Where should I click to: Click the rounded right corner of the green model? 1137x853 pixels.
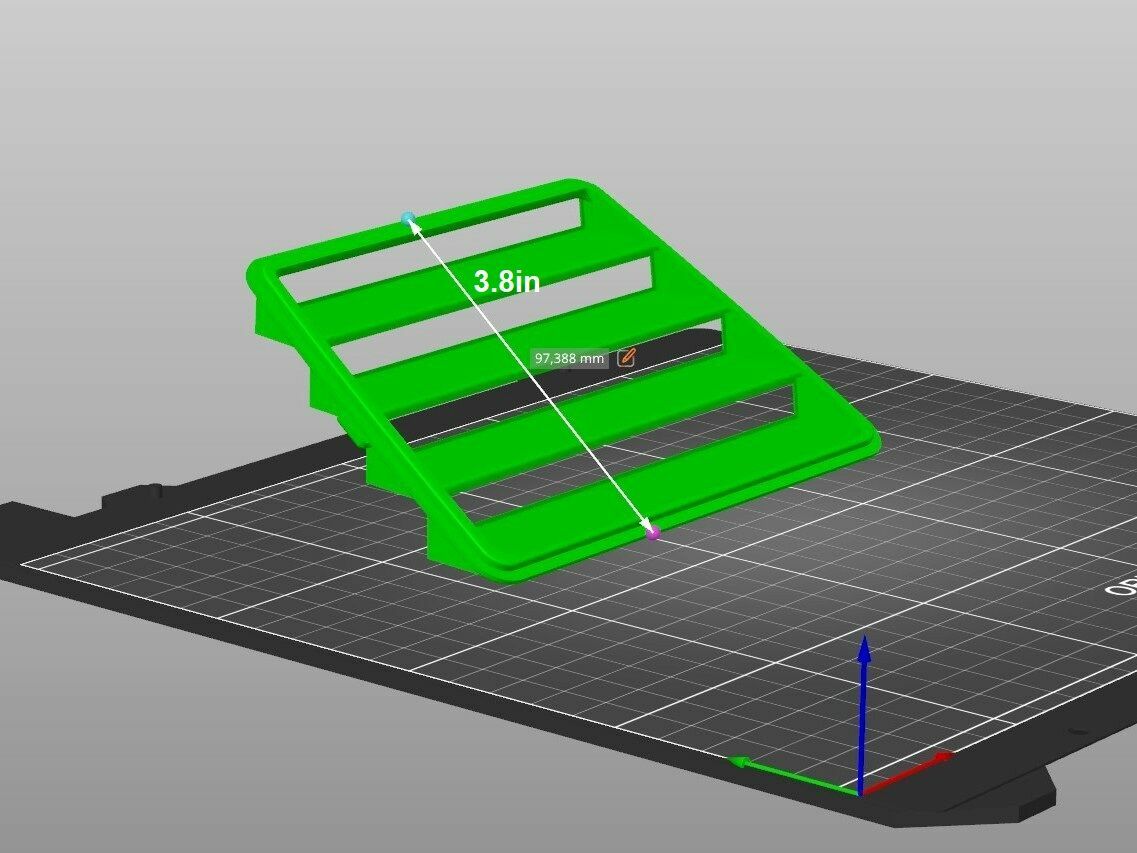[868, 442]
